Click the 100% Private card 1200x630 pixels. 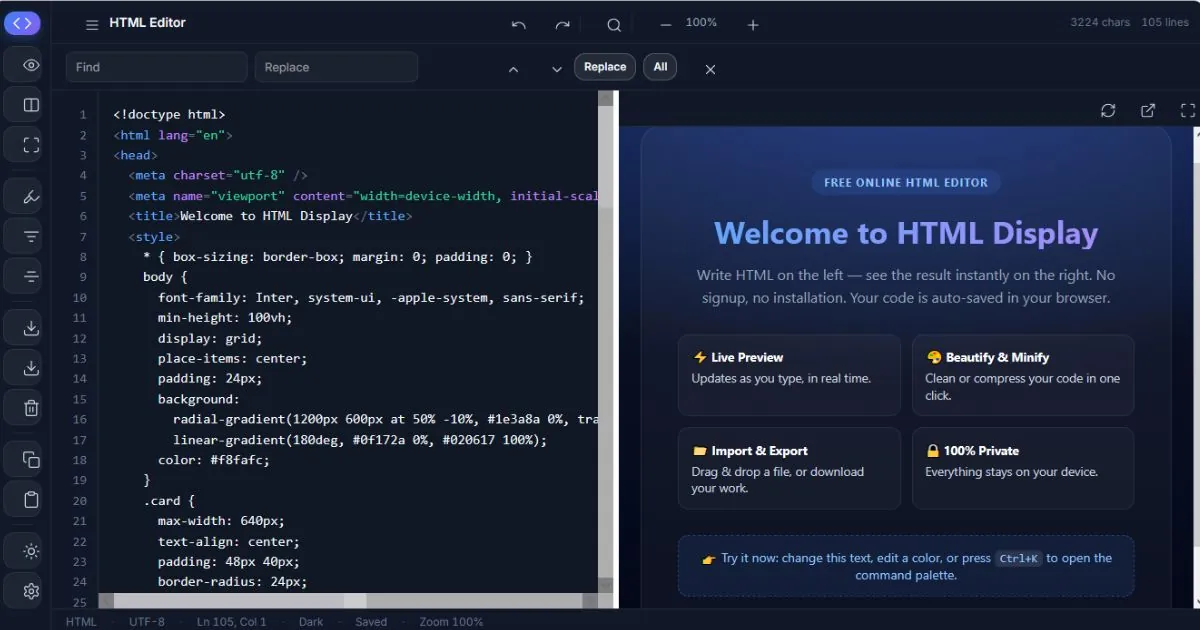click(x=1023, y=468)
